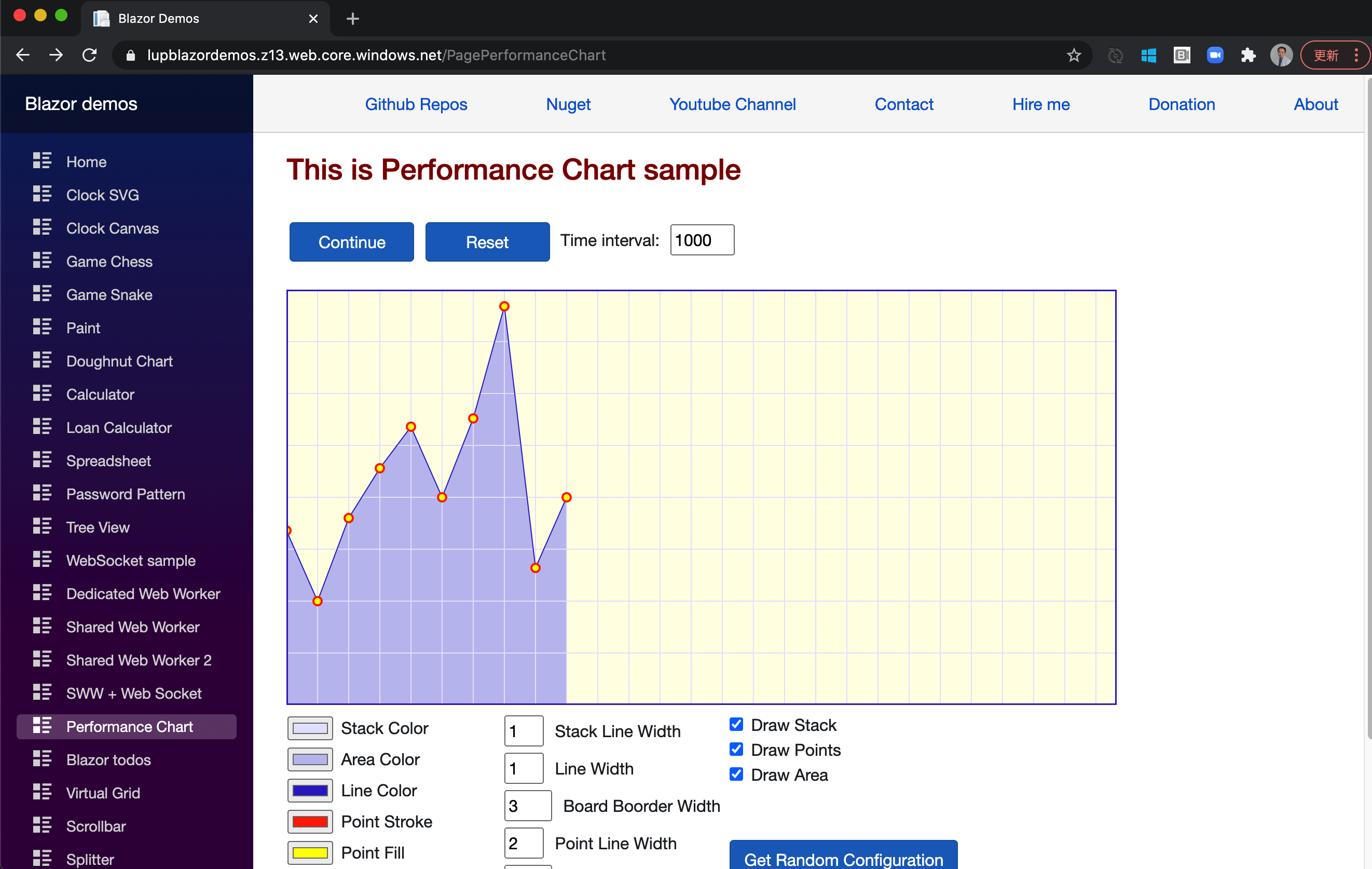
Task: Click the Get Random Configuration button
Action: tap(843, 858)
